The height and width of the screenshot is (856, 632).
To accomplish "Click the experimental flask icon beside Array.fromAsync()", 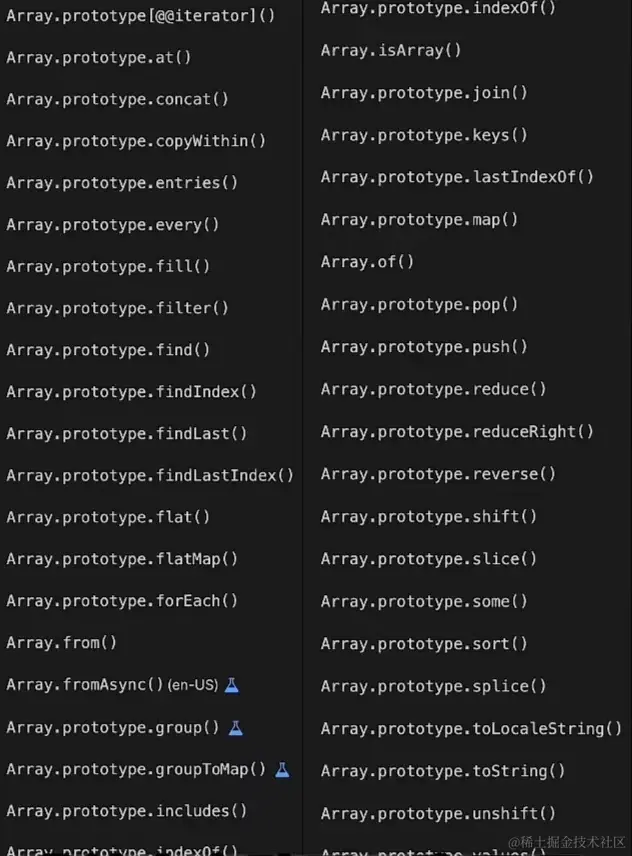I will click(x=232, y=685).
